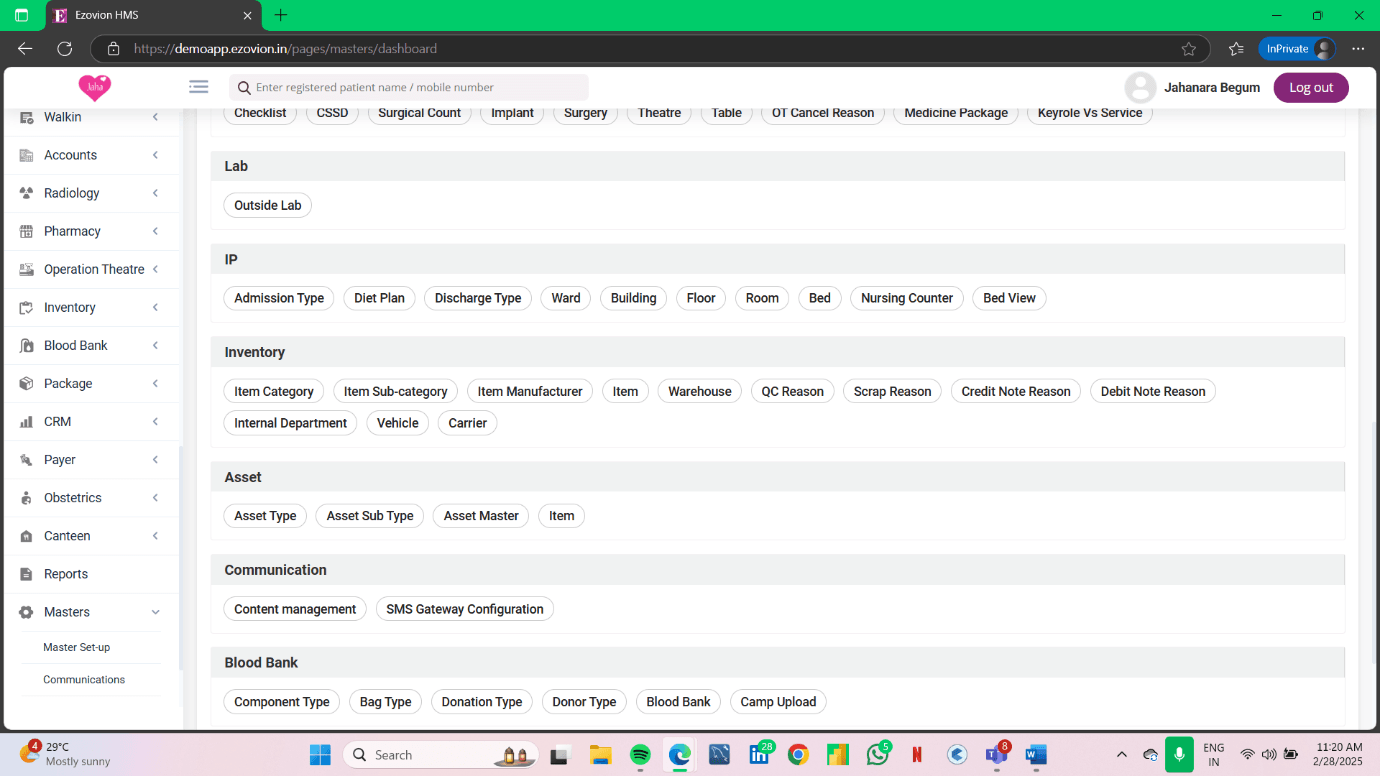Screen dimensions: 1380x776
Task: Click the Log out button
Action: coord(1310,88)
